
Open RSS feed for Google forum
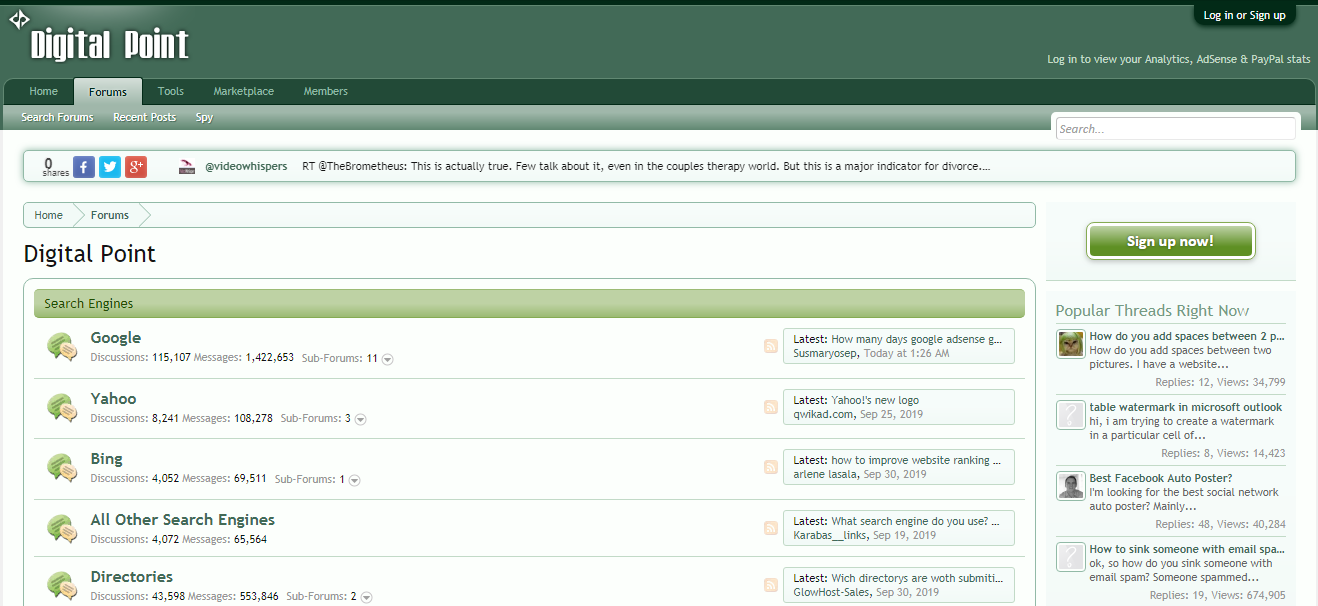[771, 346]
